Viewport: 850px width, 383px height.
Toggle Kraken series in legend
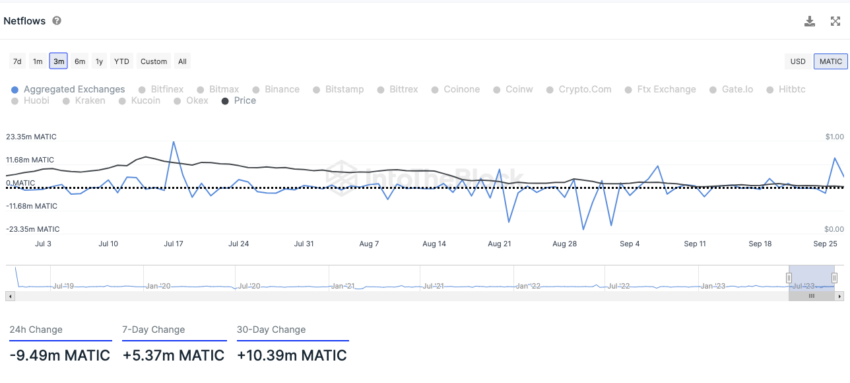tap(84, 101)
